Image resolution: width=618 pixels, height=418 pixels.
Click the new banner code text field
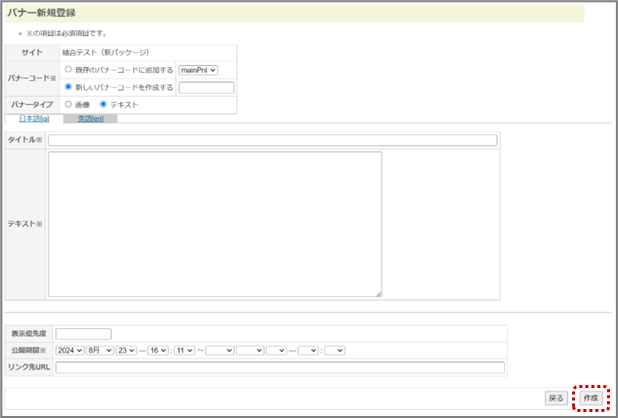(x=206, y=87)
